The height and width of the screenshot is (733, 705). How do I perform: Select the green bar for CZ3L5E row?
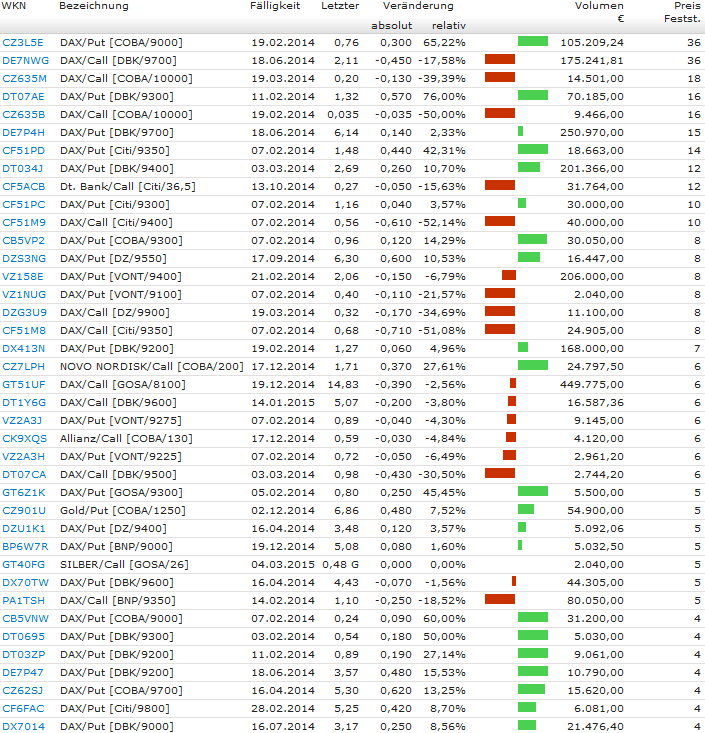tap(533, 41)
